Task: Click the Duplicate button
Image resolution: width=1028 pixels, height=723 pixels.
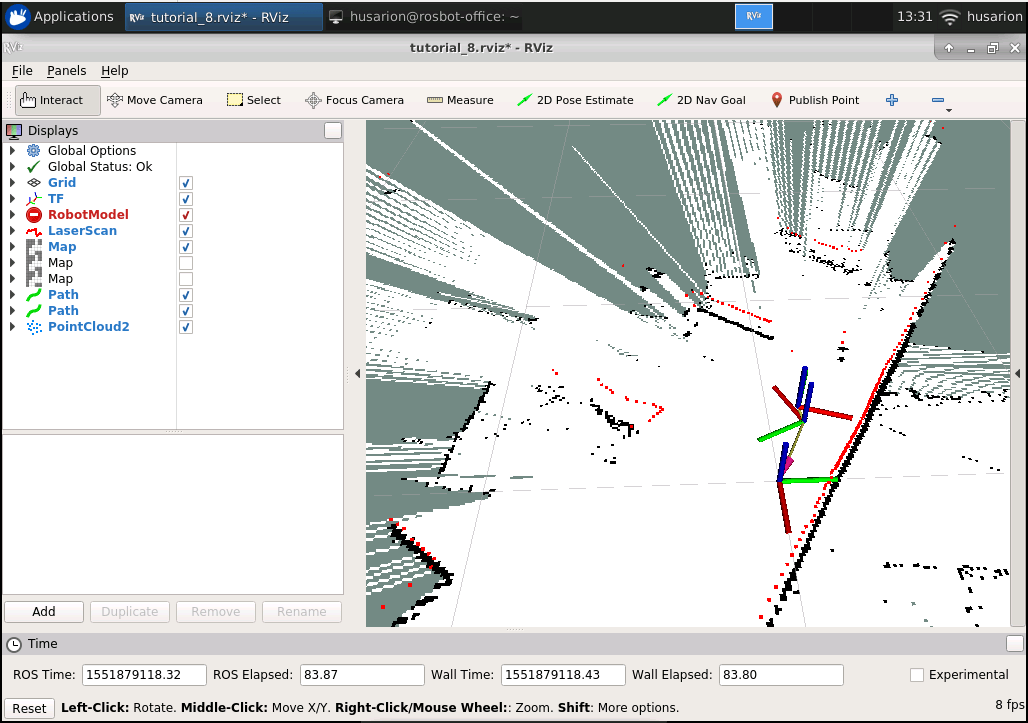Action: click(x=130, y=612)
